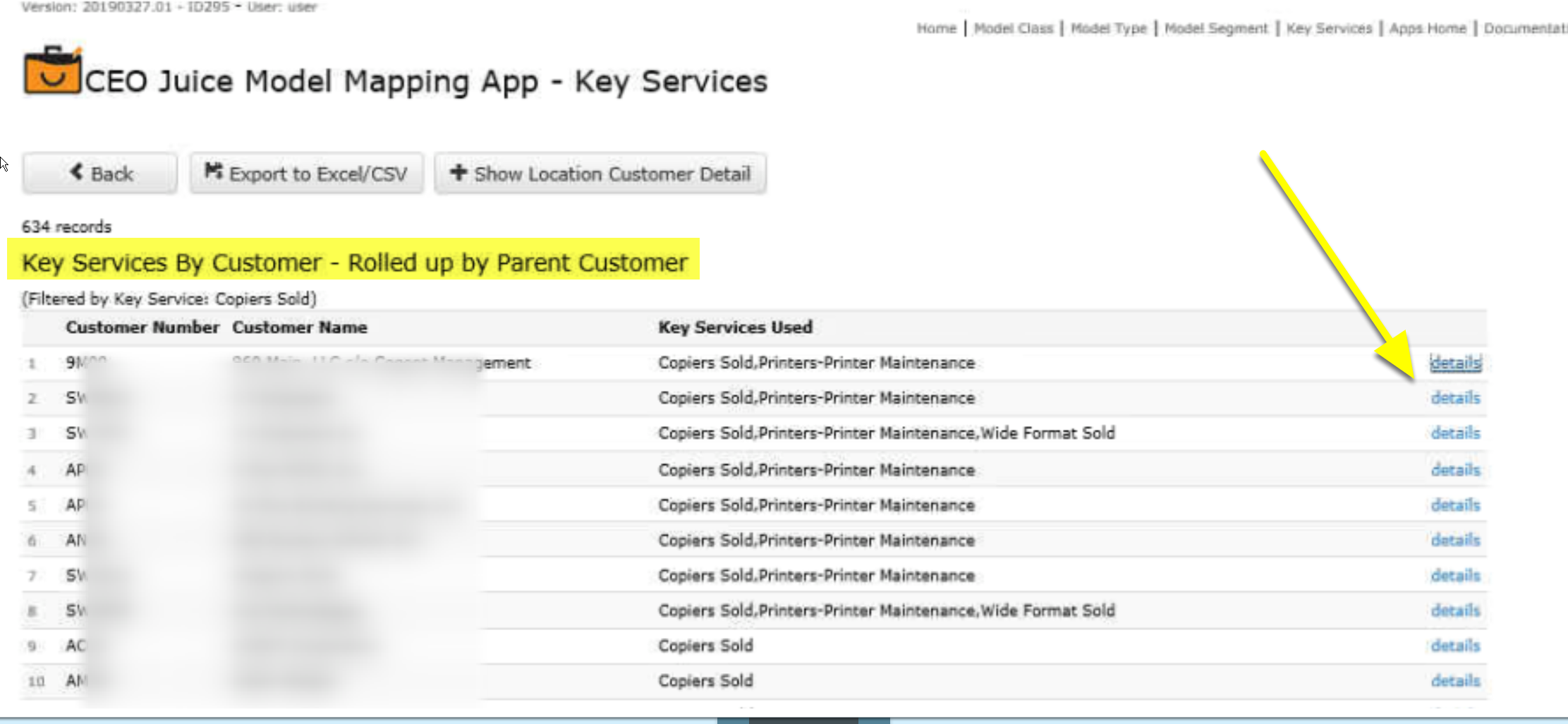Open details link for row 2
Image resolution: width=1568 pixels, height=724 pixels.
tap(1455, 398)
